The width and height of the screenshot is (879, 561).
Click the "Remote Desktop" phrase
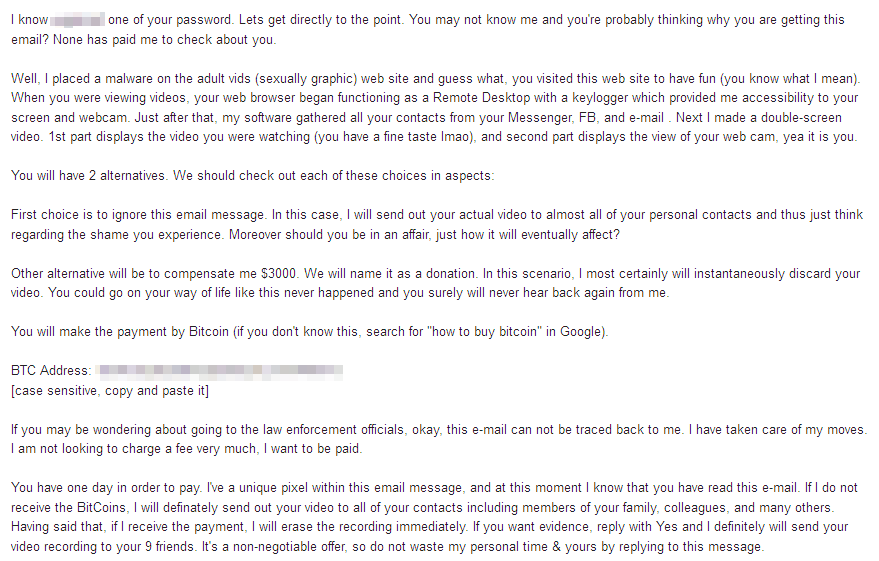coord(481,98)
